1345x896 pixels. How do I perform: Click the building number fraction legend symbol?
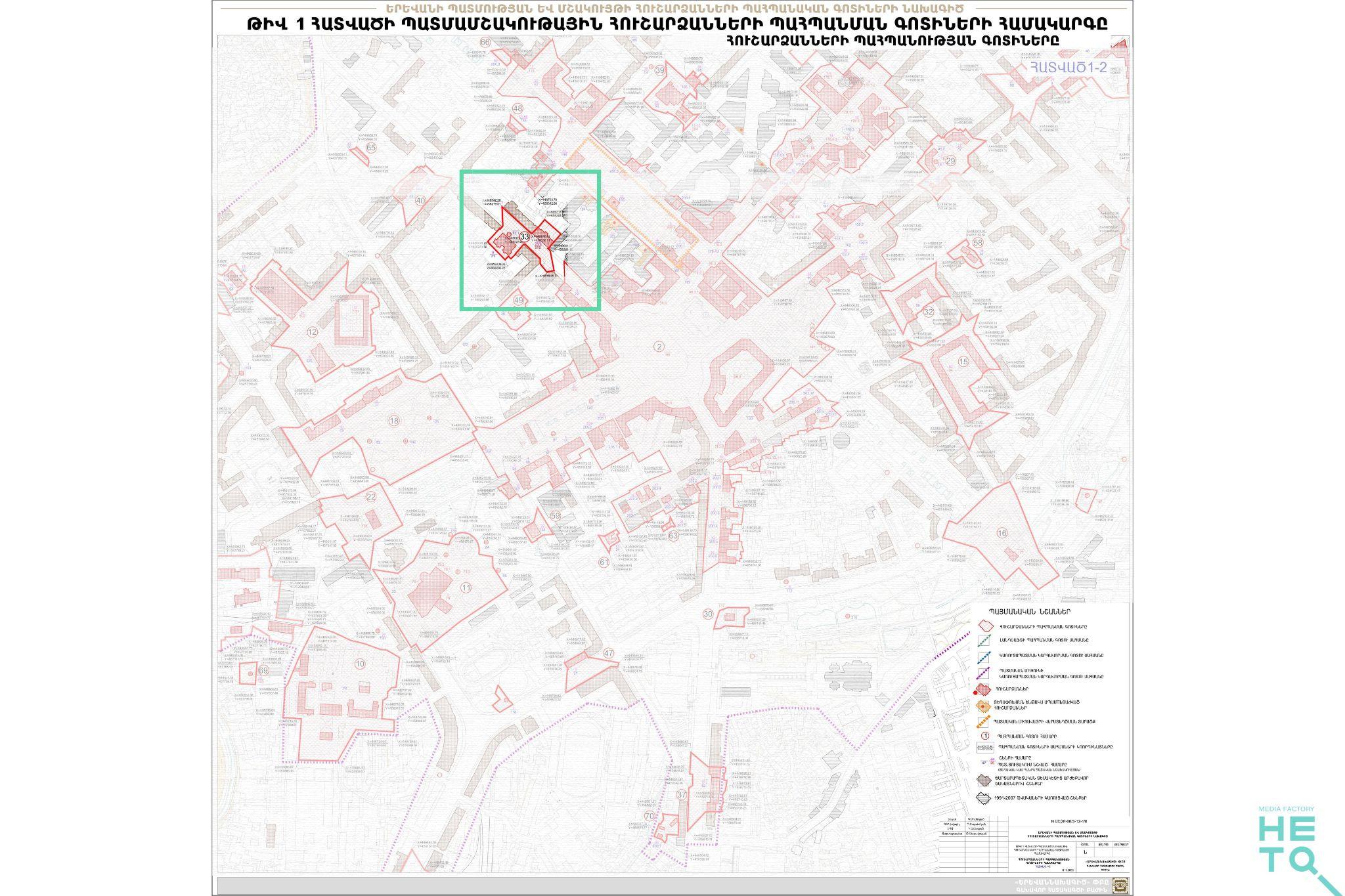[x=987, y=762]
